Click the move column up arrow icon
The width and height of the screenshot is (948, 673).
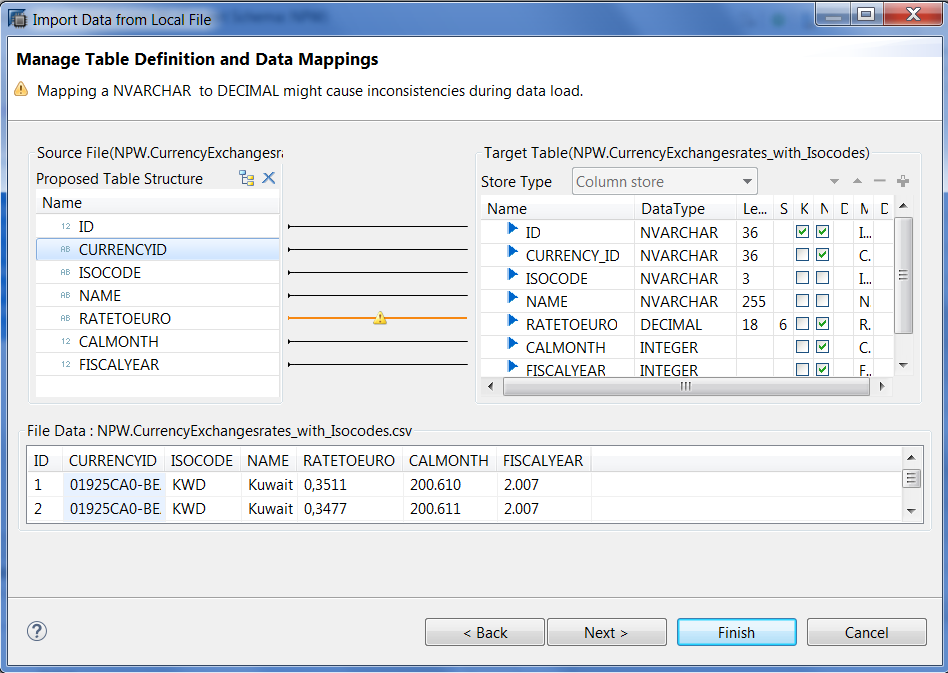pyautogui.click(x=857, y=181)
